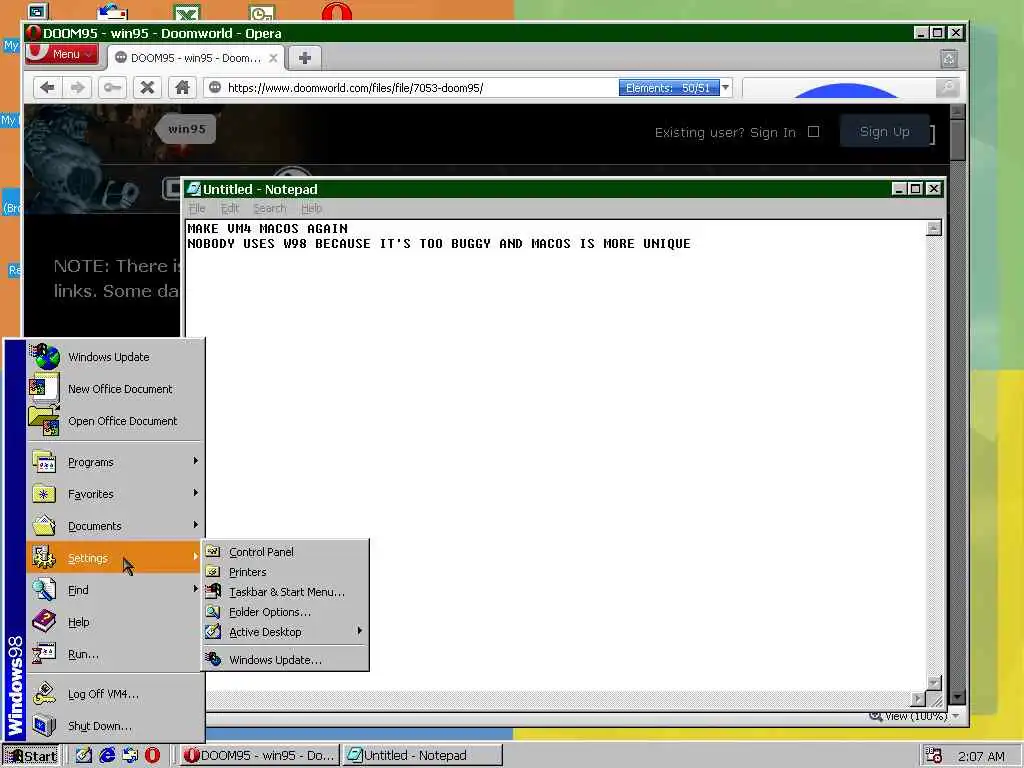Click the Opera back arrow button
This screenshot has height=768, width=1024.
(47, 88)
